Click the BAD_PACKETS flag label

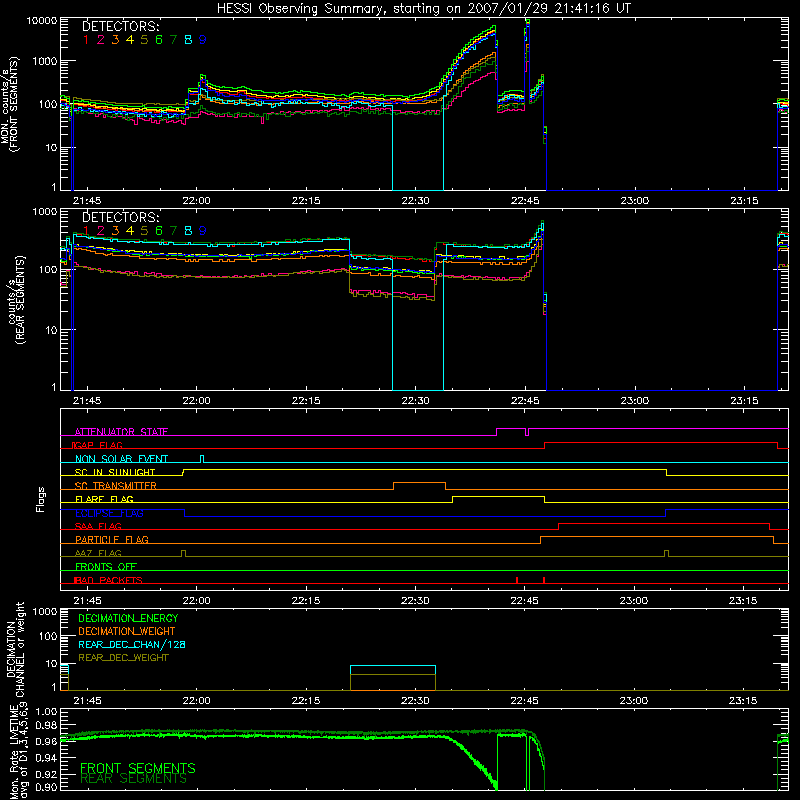(x=108, y=580)
